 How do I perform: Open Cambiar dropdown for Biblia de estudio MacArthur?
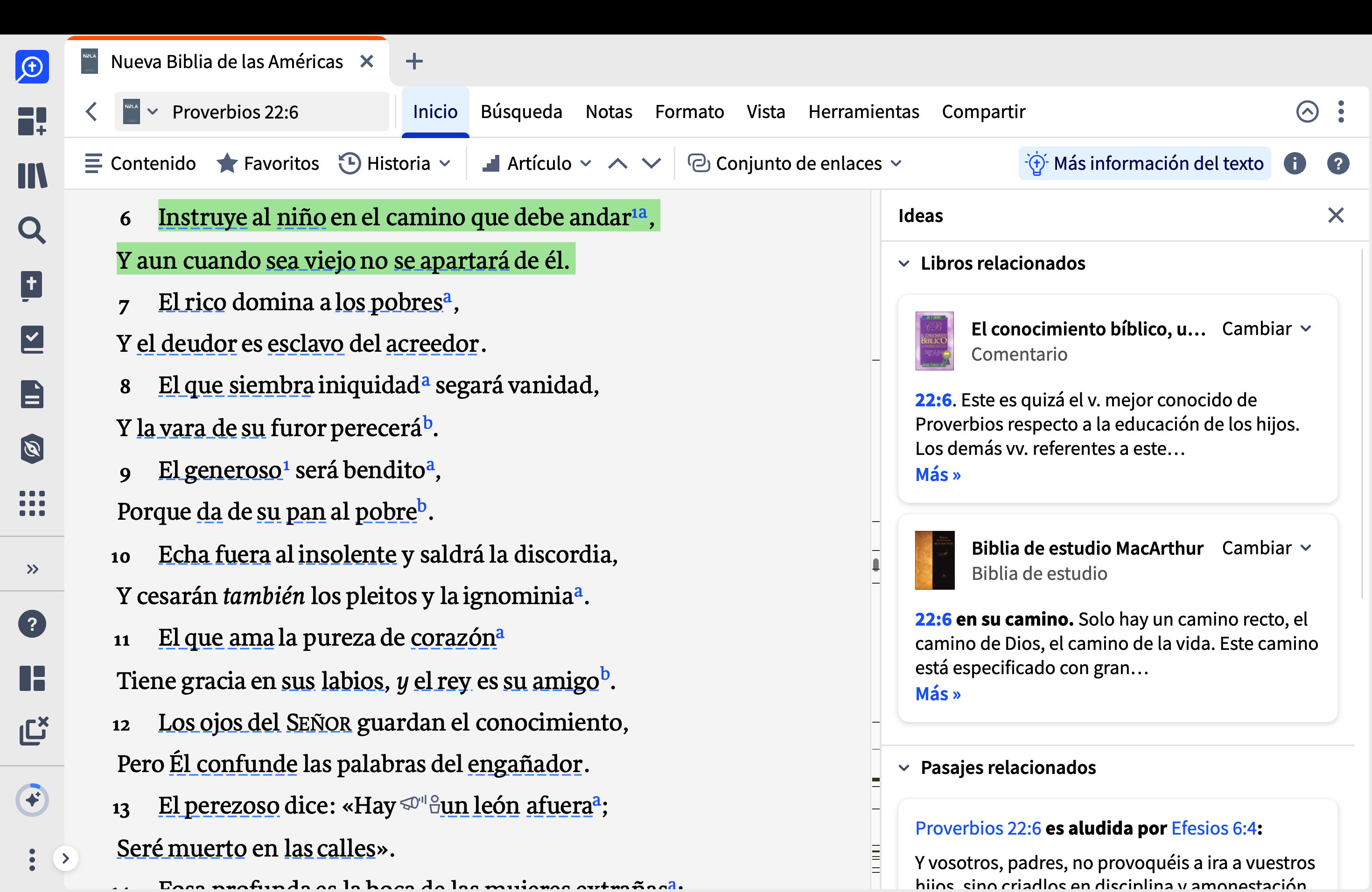[x=1267, y=547]
